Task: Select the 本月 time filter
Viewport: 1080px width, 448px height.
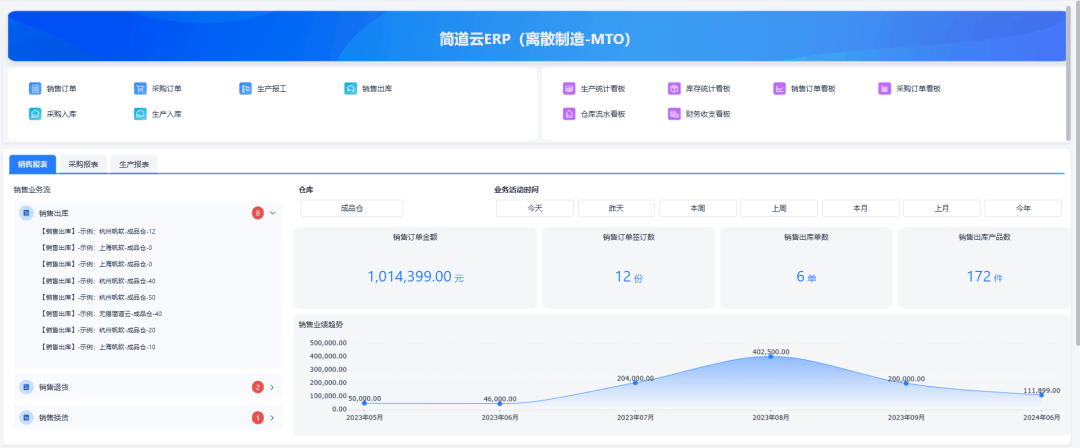Action: (x=860, y=208)
